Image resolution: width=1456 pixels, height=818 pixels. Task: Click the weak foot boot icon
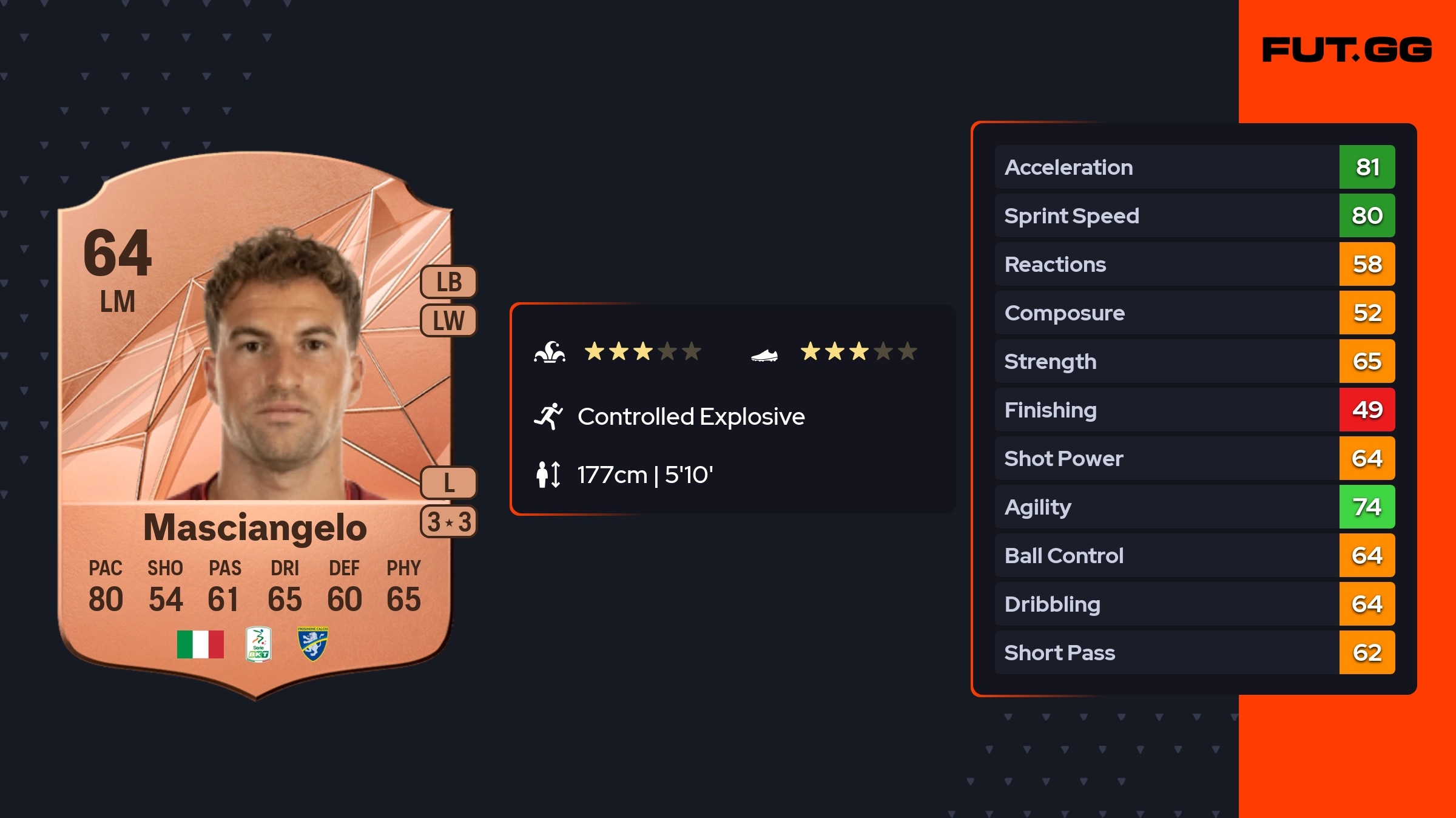(x=764, y=355)
